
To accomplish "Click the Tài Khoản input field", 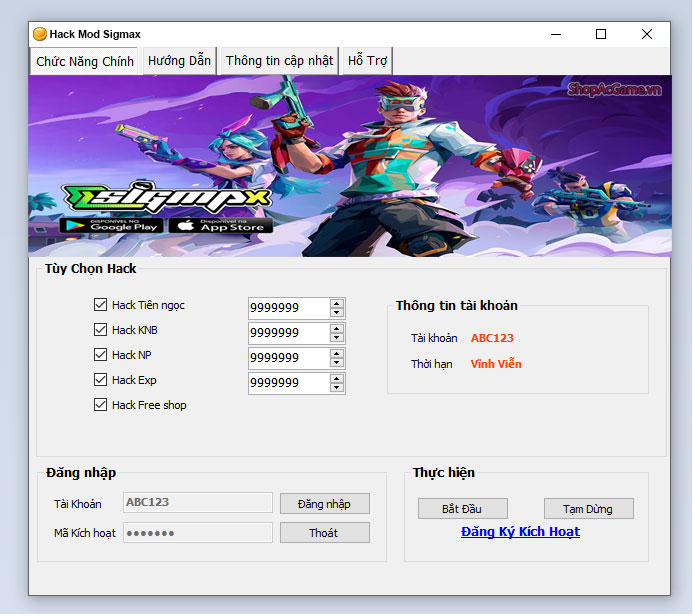I will [198, 502].
